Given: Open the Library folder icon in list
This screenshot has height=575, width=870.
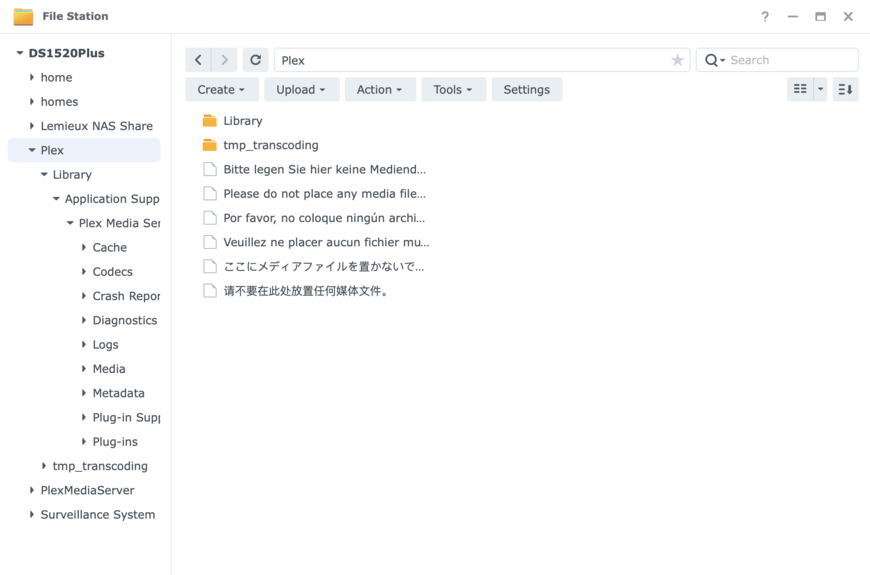Looking at the screenshot, I should tap(210, 120).
